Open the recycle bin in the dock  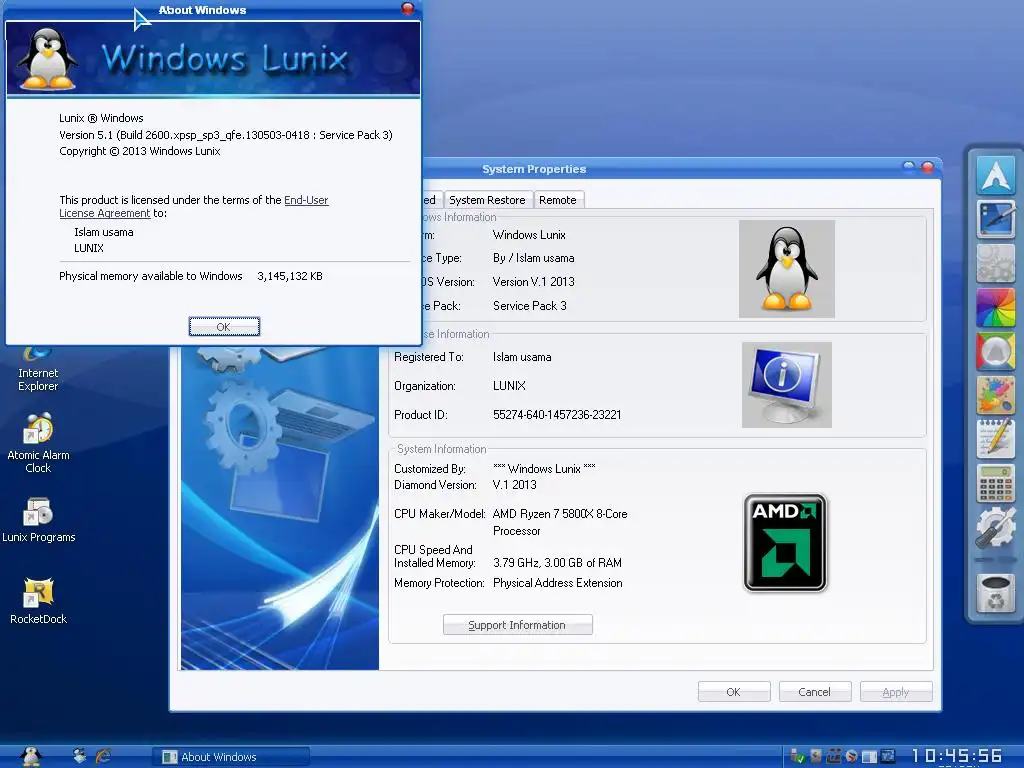tap(996, 593)
